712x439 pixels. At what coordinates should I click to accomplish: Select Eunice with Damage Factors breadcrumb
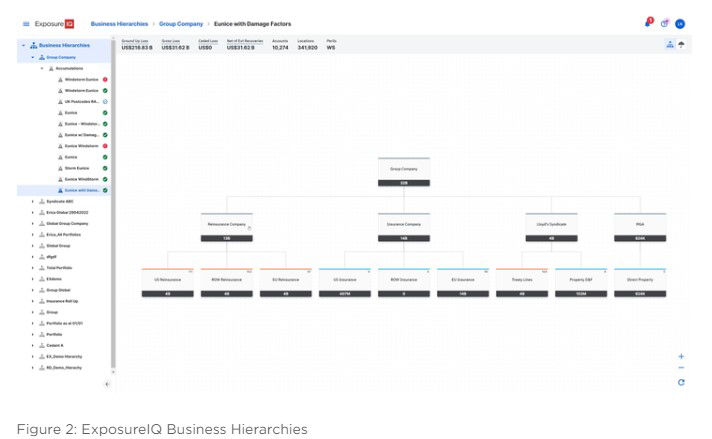tap(252, 24)
